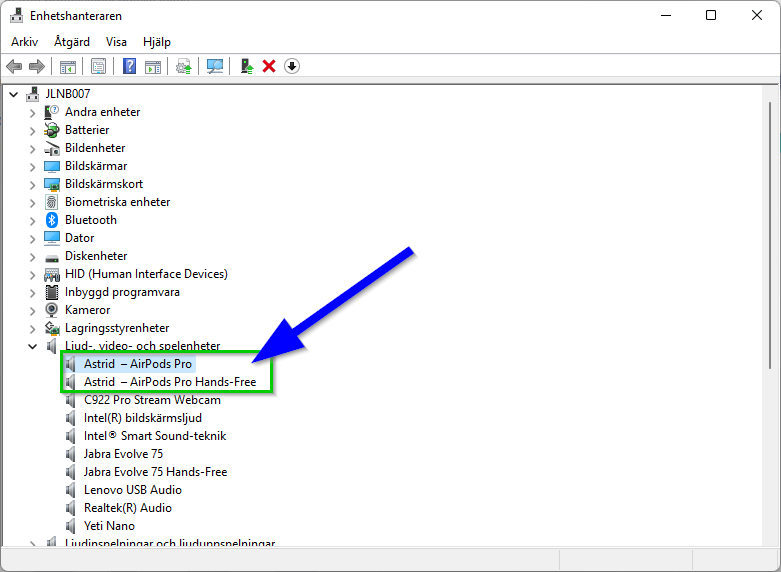781x572 pixels.
Task: Click the Diskenheter drive icon
Action: pyautogui.click(x=52, y=257)
